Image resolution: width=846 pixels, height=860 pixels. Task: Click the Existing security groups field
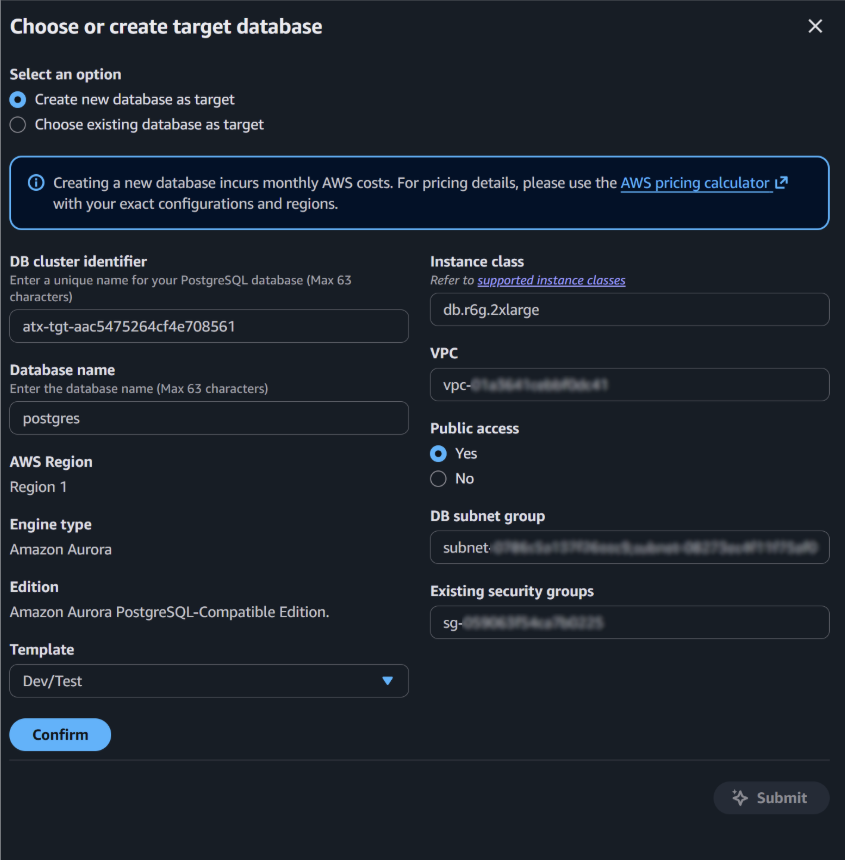pyautogui.click(x=629, y=622)
